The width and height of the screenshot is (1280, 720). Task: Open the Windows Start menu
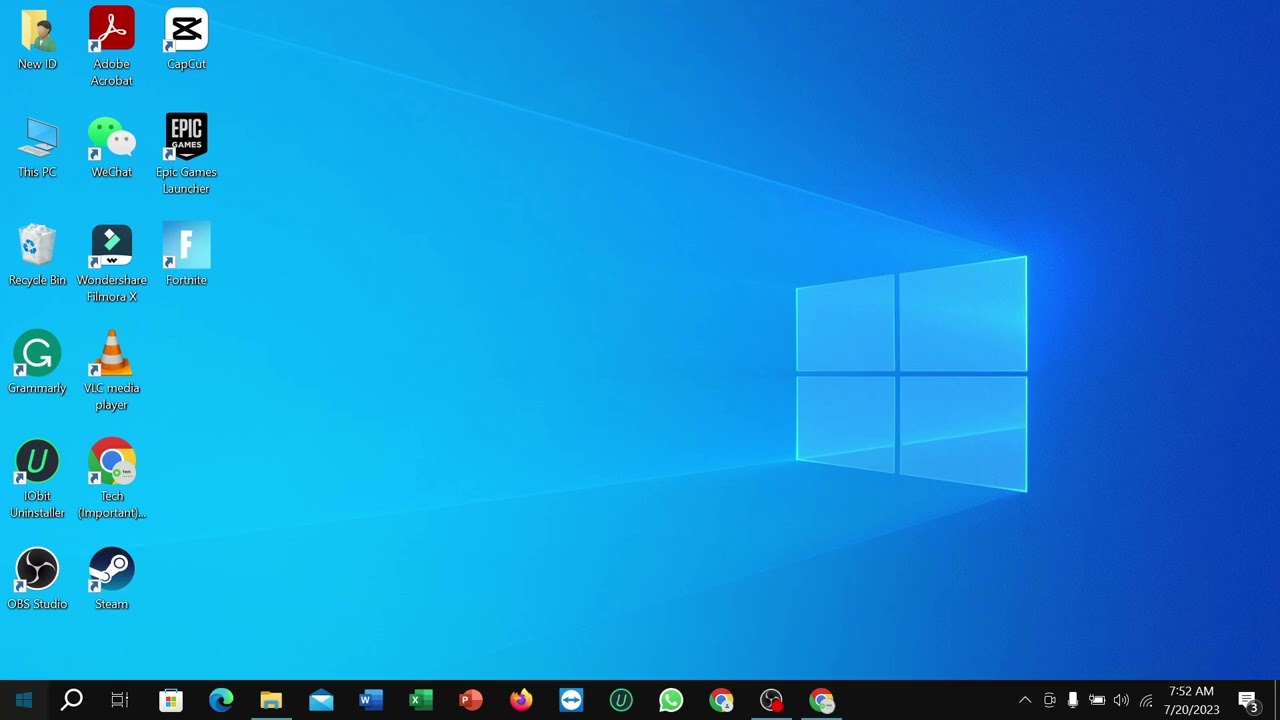[x=24, y=700]
